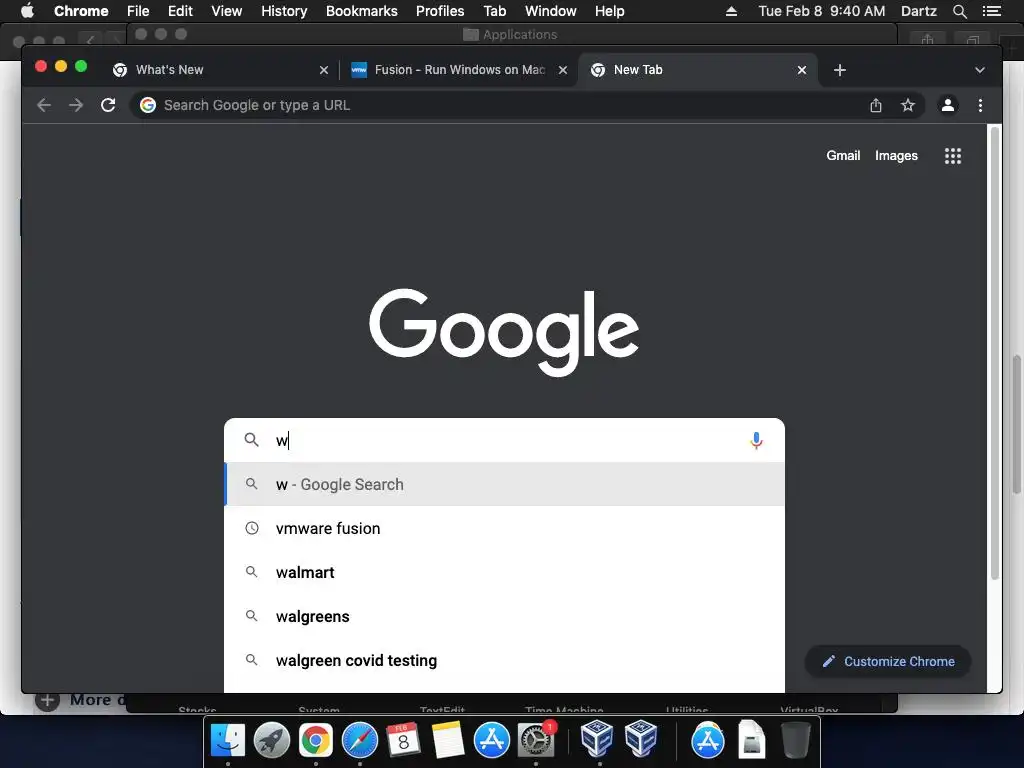Open the Tab menu

pos(494,11)
